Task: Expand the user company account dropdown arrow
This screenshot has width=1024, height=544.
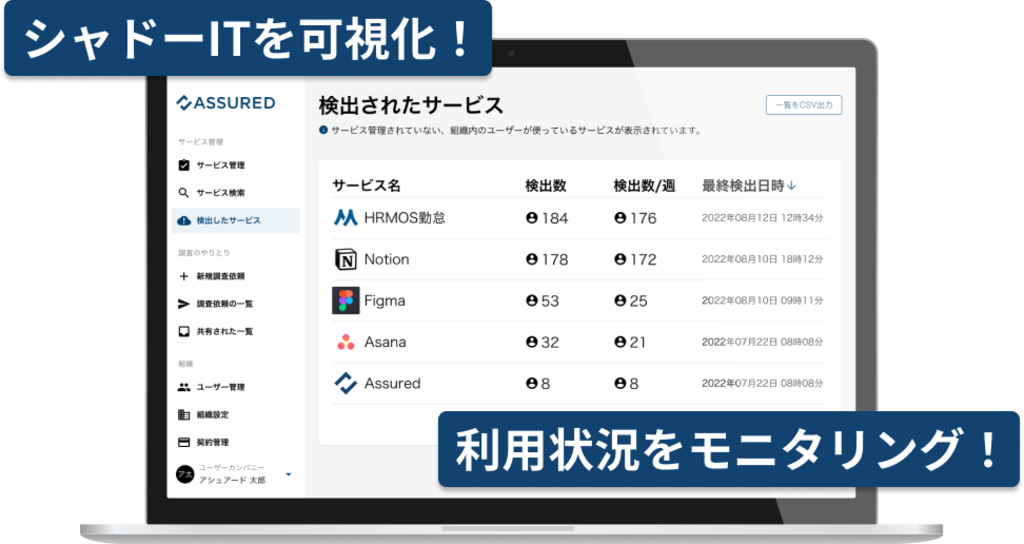Action: point(289,475)
